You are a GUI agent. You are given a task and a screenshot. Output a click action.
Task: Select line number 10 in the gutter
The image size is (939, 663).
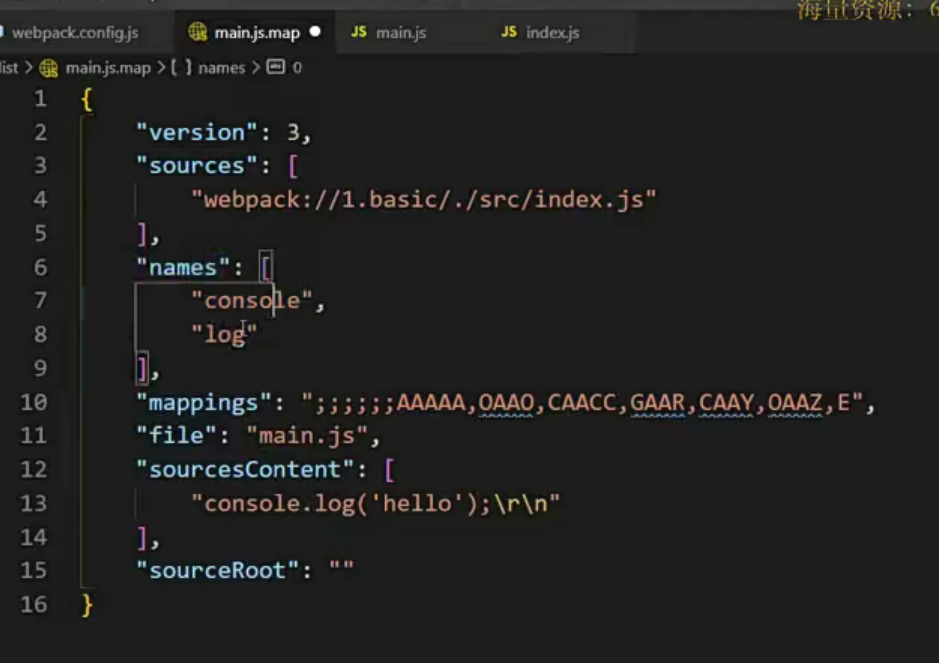34,402
